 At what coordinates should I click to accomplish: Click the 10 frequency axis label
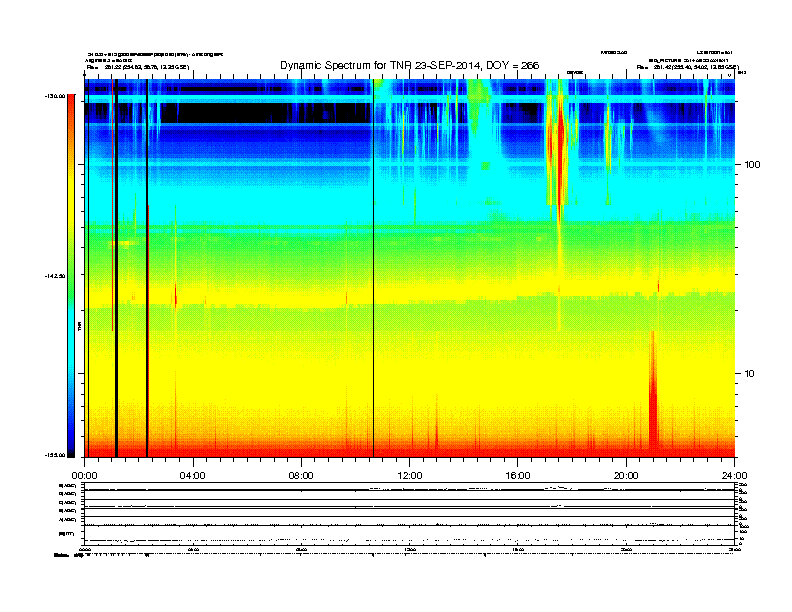pyautogui.click(x=750, y=374)
